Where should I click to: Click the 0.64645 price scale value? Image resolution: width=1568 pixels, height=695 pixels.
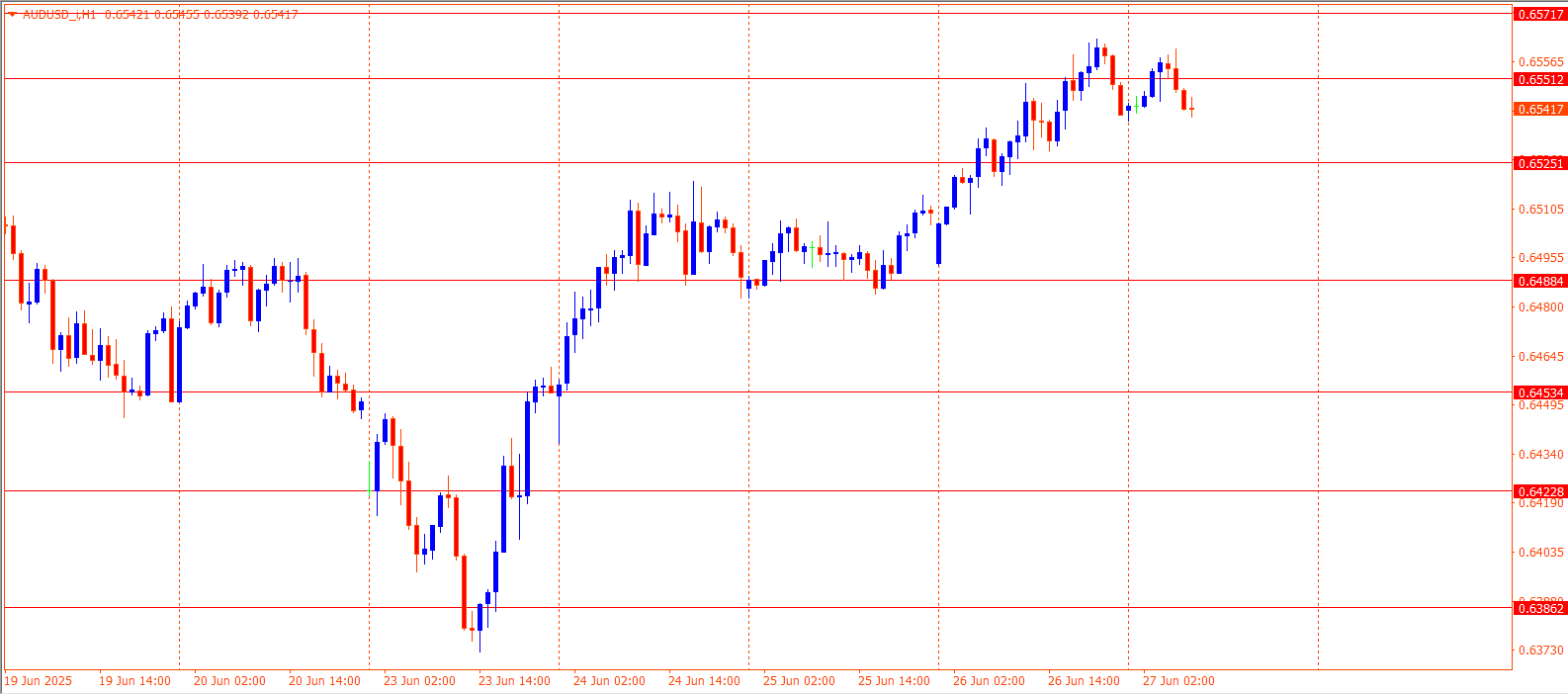tap(1540, 356)
